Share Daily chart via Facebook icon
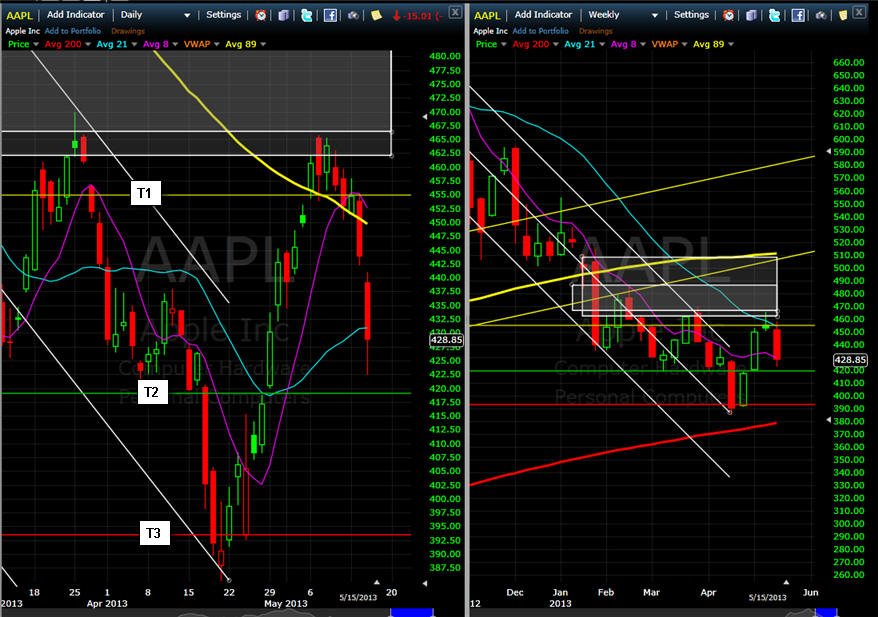The image size is (878, 617). click(x=330, y=15)
